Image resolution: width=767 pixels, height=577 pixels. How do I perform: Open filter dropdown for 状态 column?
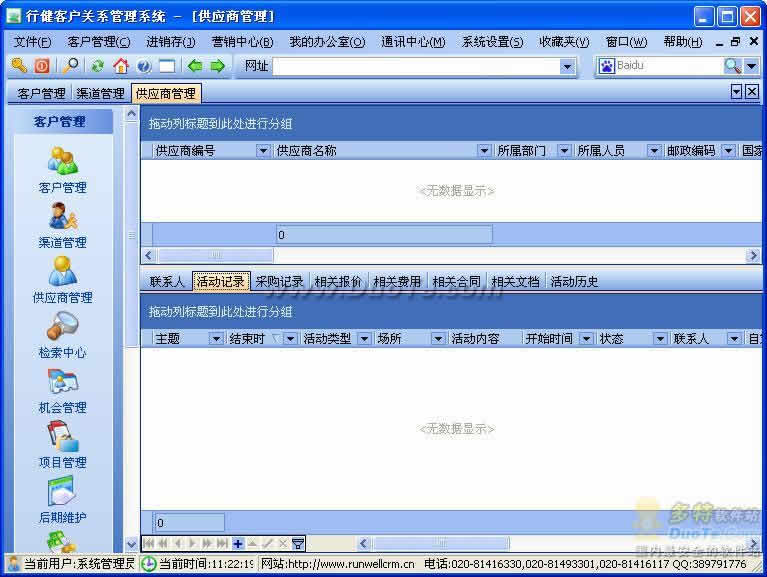660,338
